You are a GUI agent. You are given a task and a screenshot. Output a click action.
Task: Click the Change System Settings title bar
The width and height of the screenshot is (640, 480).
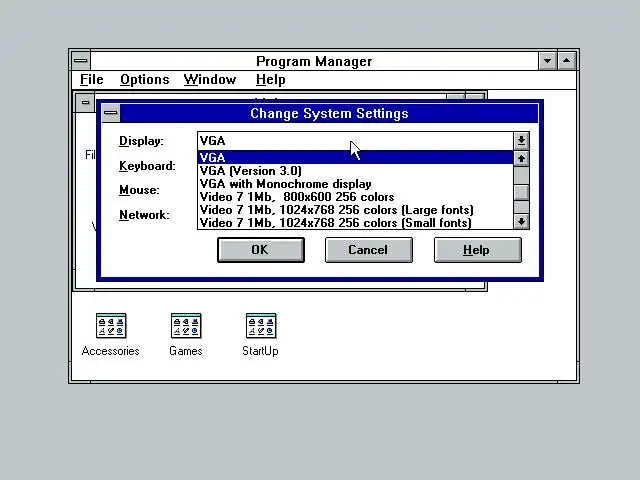coord(329,113)
